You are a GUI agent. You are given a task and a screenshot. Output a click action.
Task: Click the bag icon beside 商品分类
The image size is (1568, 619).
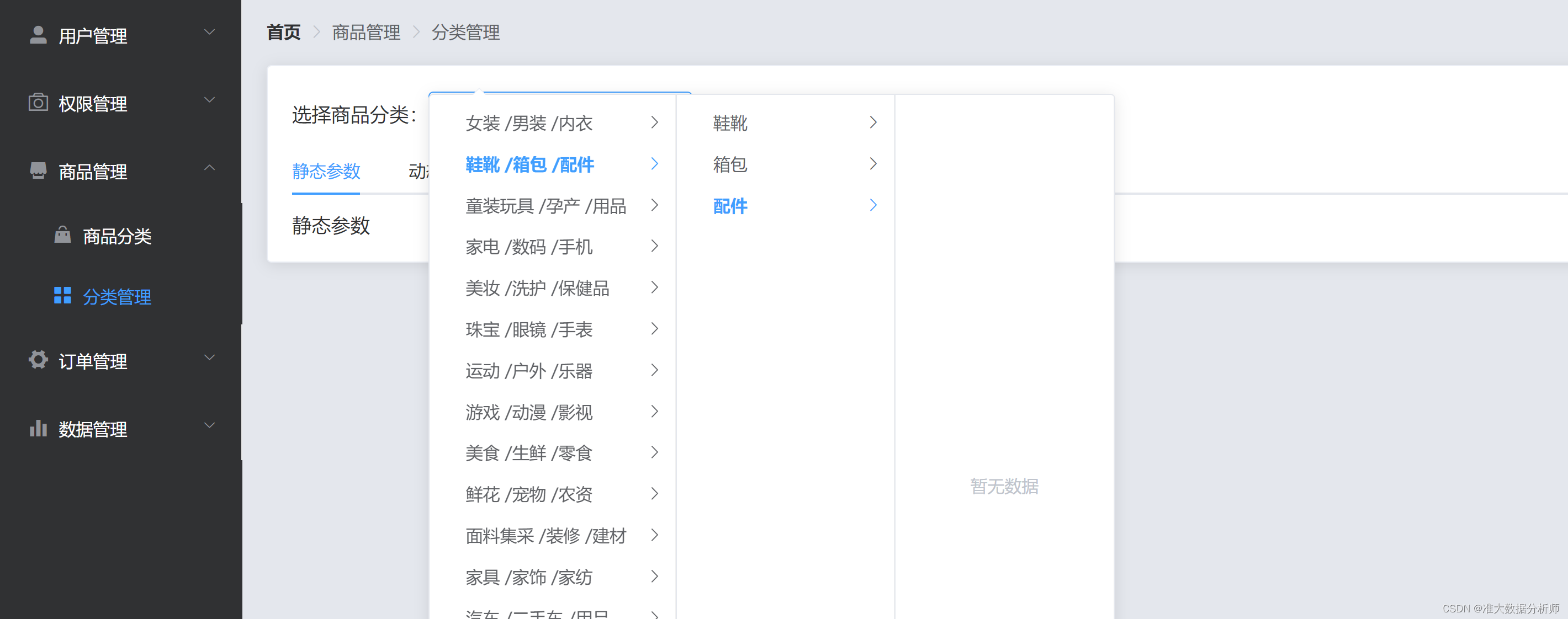[x=62, y=234]
